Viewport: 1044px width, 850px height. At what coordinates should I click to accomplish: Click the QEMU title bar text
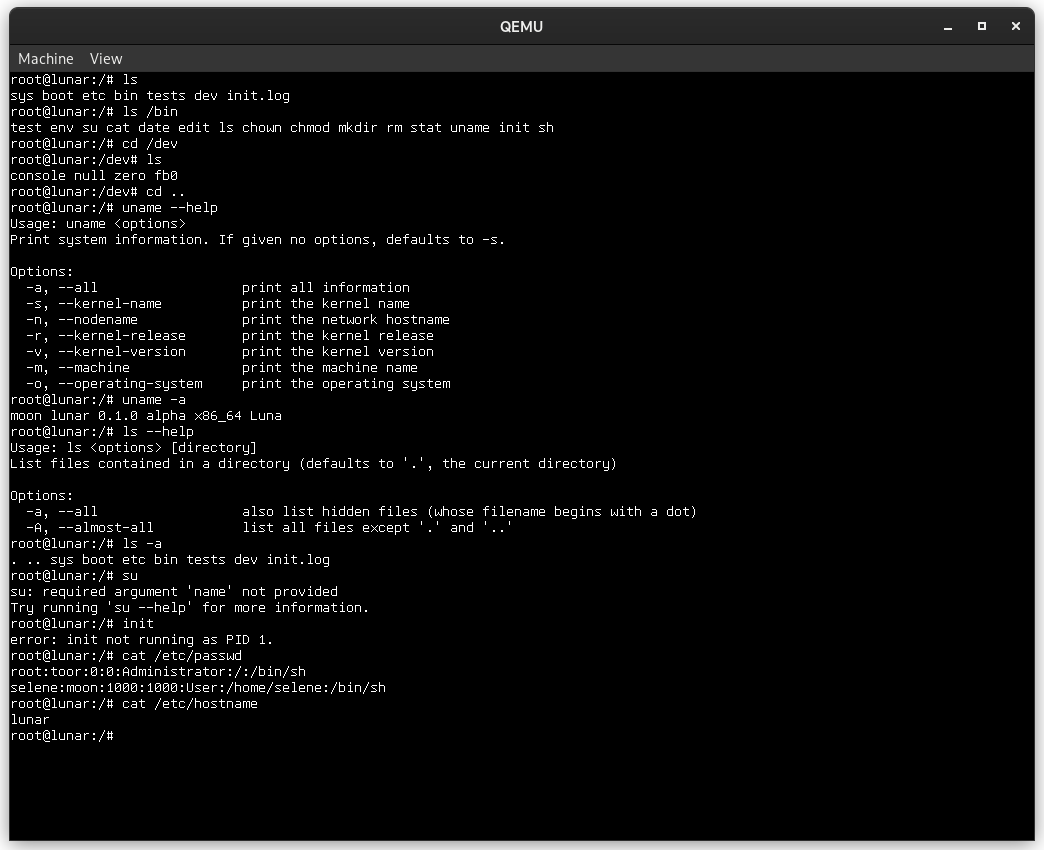521,27
